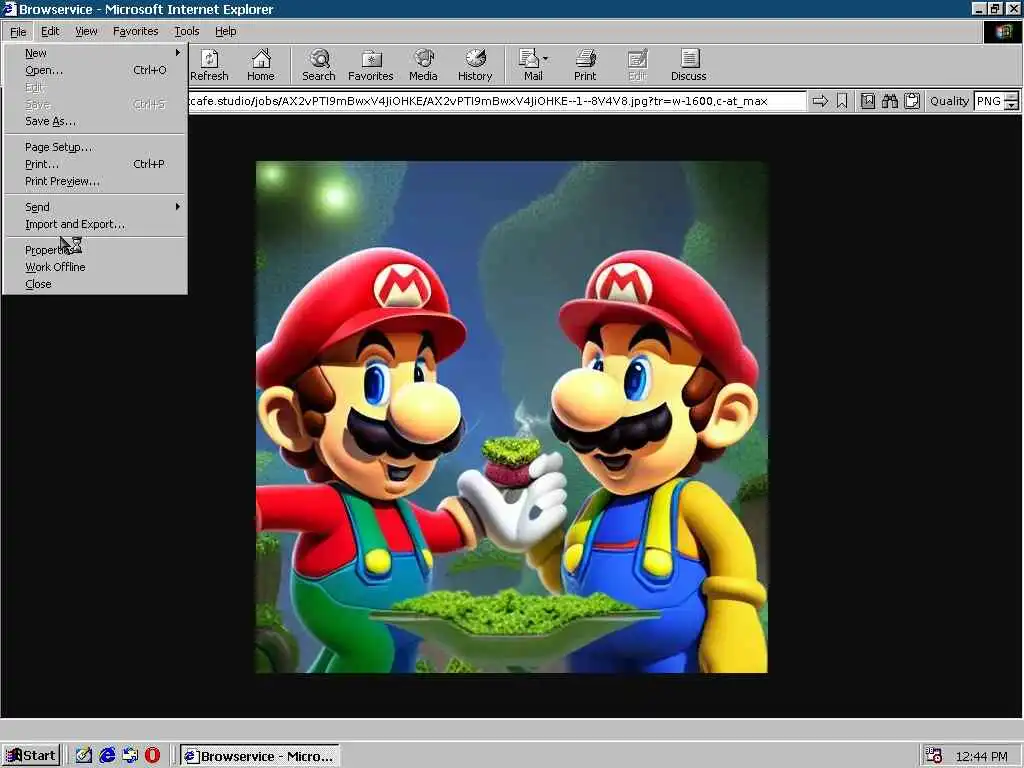The height and width of the screenshot is (768, 1024).
Task: Choose Properties menu item
Action: pos(95,250)
